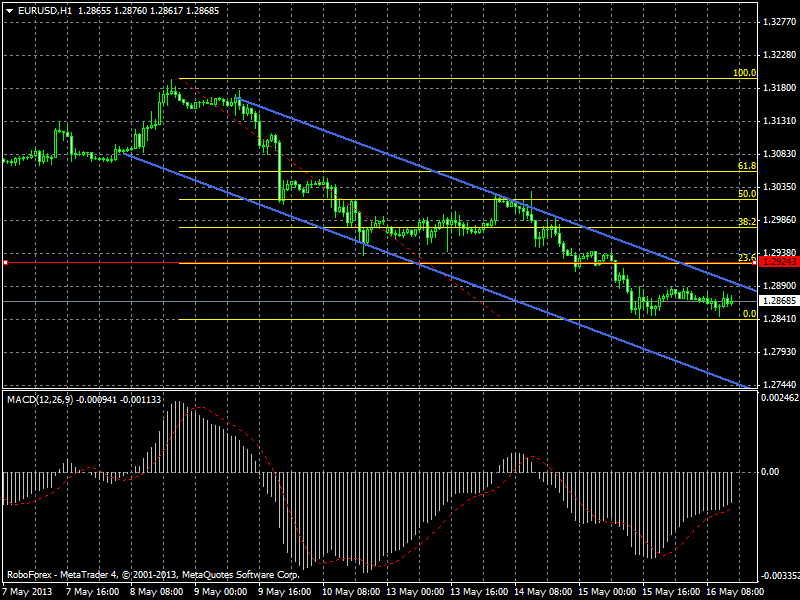
Task: Click the current price label 1.28685
Action: (x=779, y=301)
